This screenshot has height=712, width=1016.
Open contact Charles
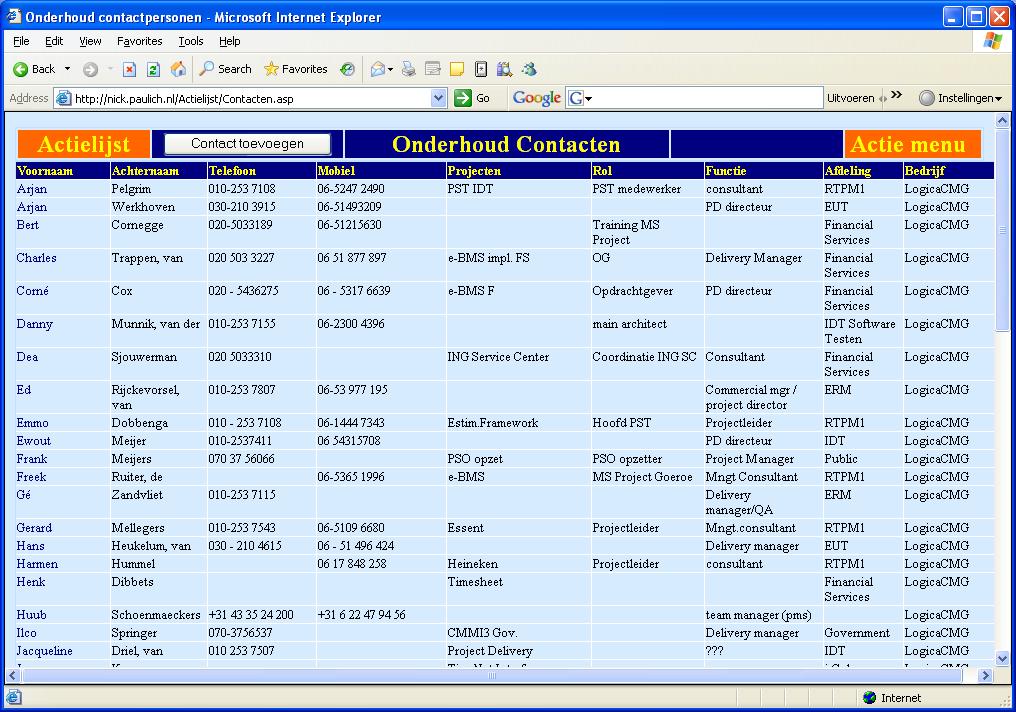pyautogui.click(x=36, y=258)
